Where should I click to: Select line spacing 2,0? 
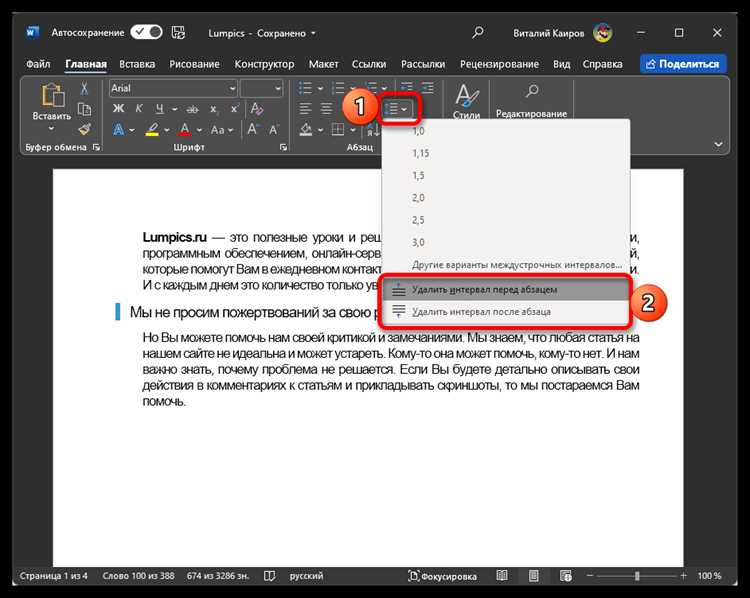click(x=506, y=198)
